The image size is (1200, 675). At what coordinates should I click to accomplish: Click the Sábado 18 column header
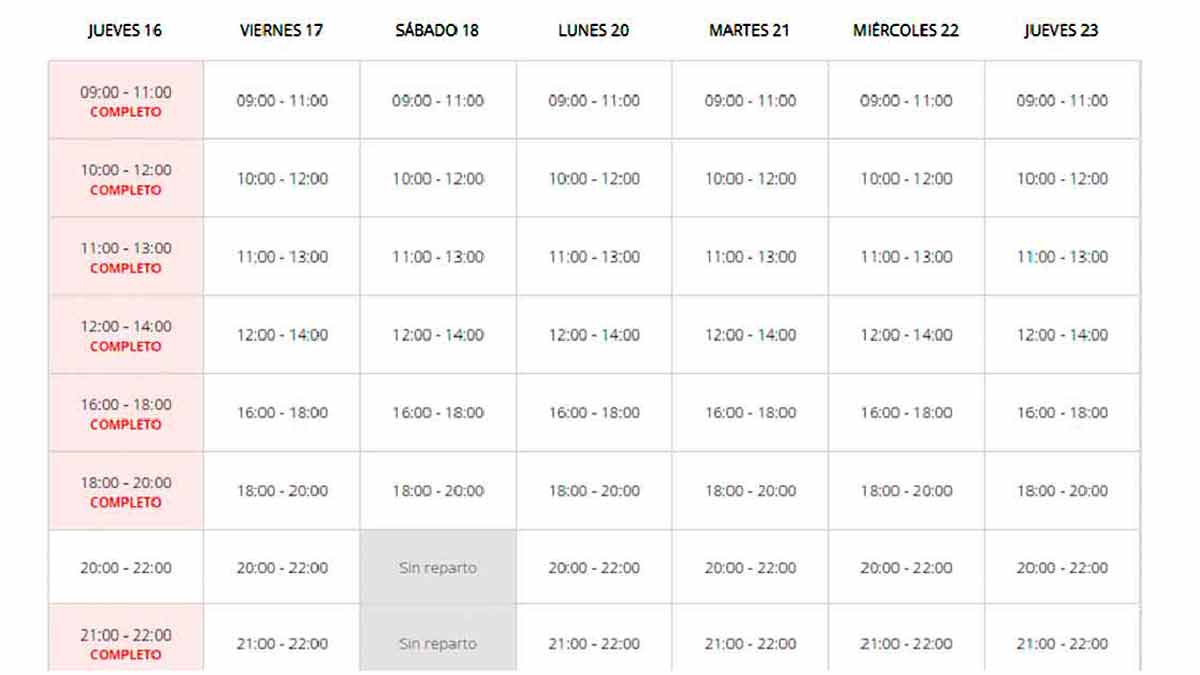437,30
